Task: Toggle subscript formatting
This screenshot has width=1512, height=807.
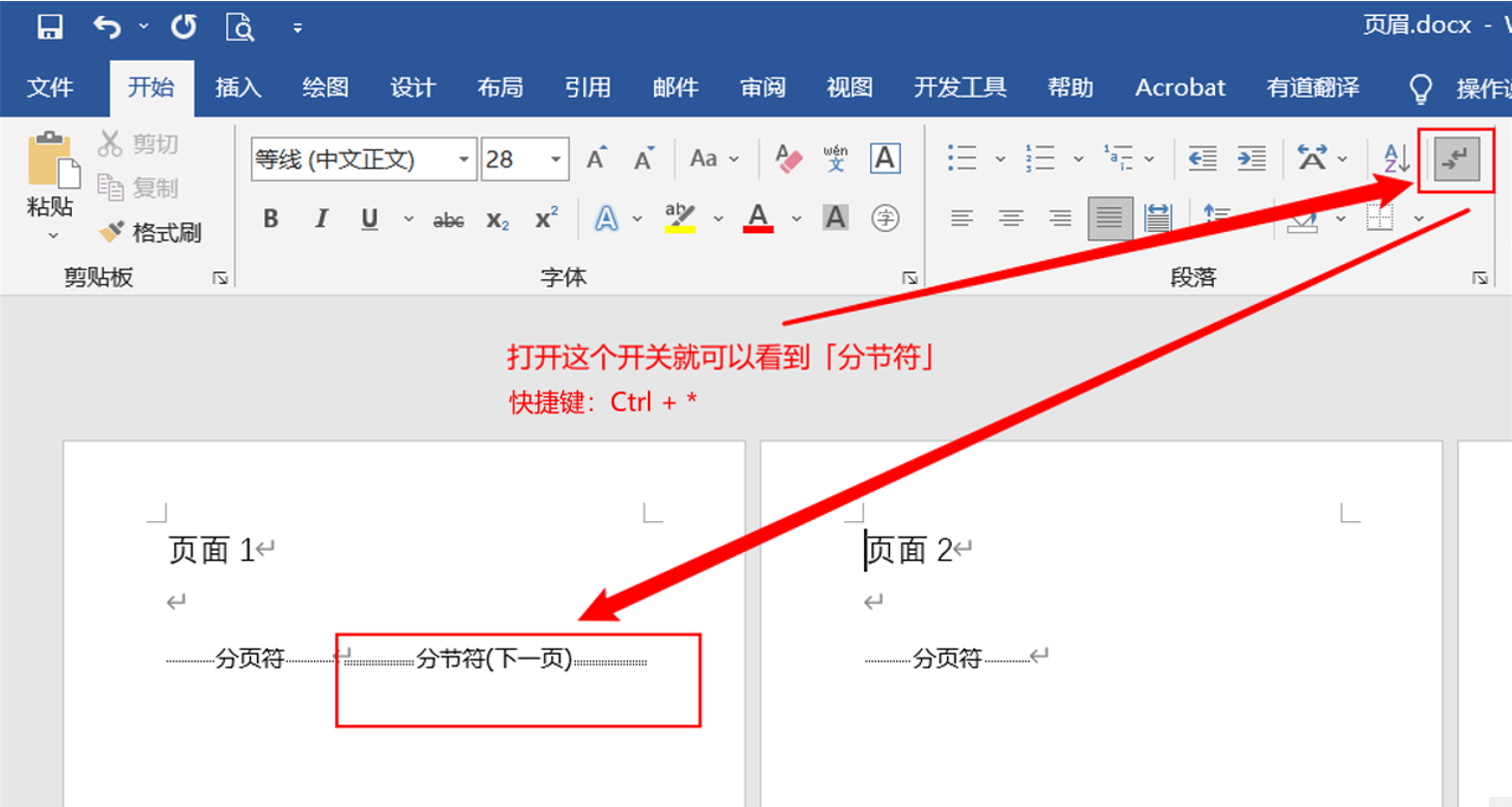Action: 497,219
